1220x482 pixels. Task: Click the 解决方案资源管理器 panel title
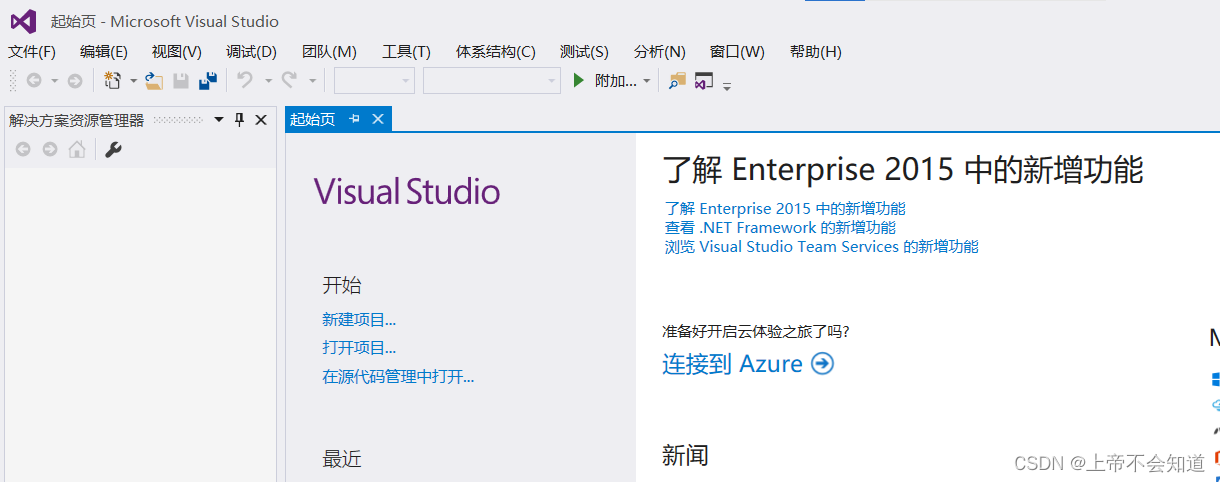pyautogui.click(x=76, y=120)
